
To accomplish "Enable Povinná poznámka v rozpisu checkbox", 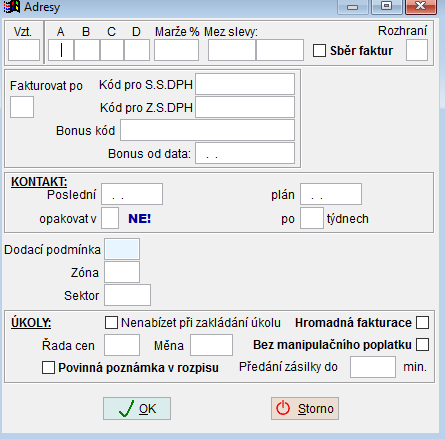I will click(x=49, y=368).
